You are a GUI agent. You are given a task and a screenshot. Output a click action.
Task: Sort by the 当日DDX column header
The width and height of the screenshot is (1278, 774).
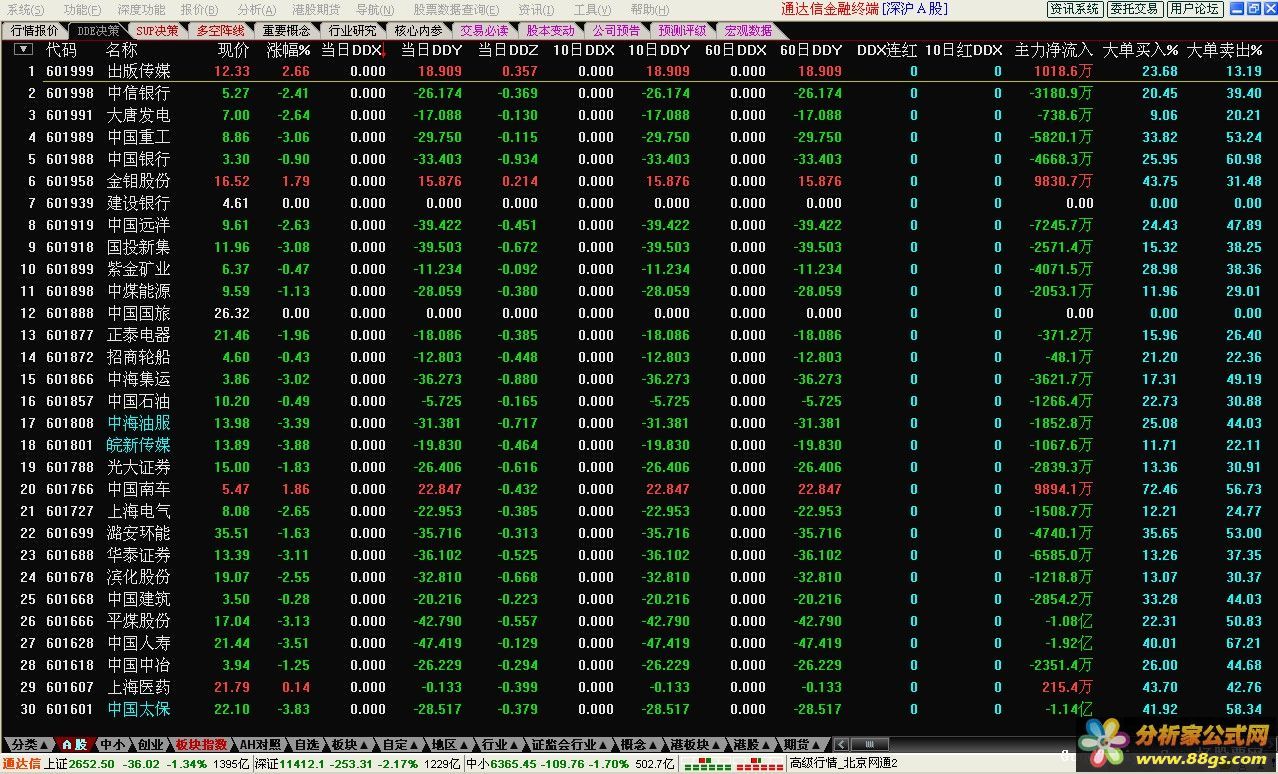[352, 49]
